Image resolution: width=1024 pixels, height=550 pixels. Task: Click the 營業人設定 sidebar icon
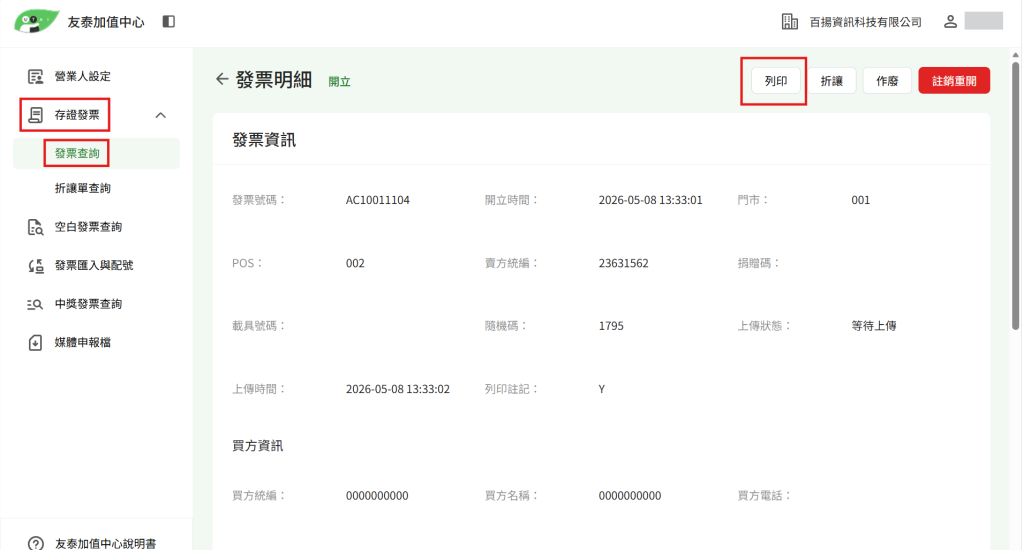(x=35, y=76)
